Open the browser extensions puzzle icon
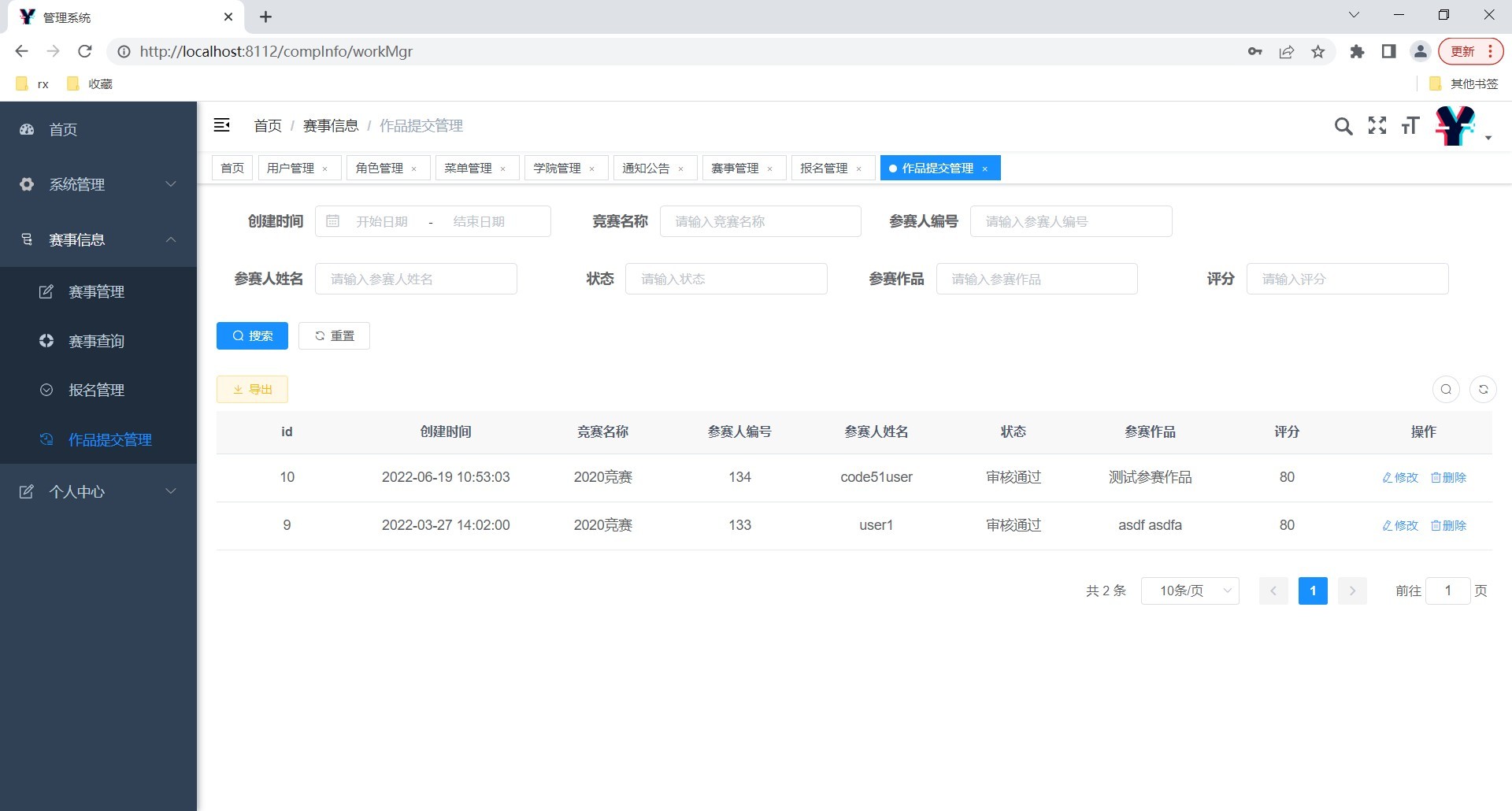Screen dimensions: 1512x811 pyautogui.click(x=1357, y=52)
